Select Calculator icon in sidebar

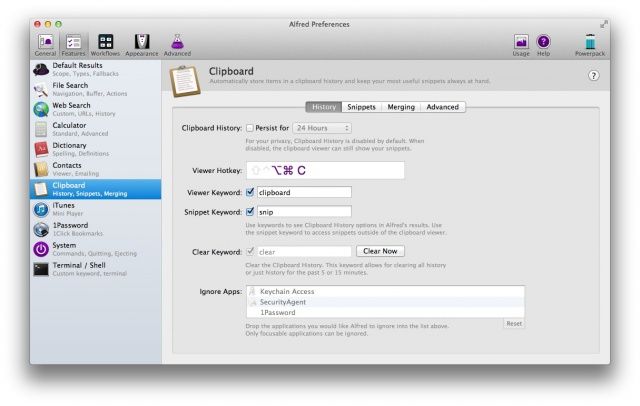[41, 130]
